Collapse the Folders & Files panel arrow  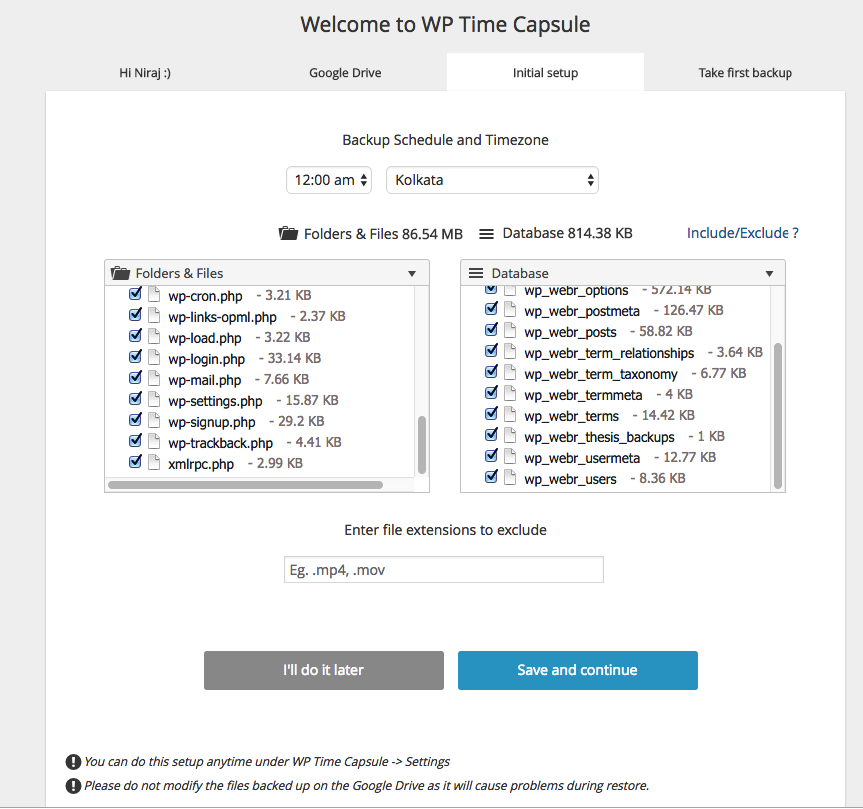tap(412, 274)
